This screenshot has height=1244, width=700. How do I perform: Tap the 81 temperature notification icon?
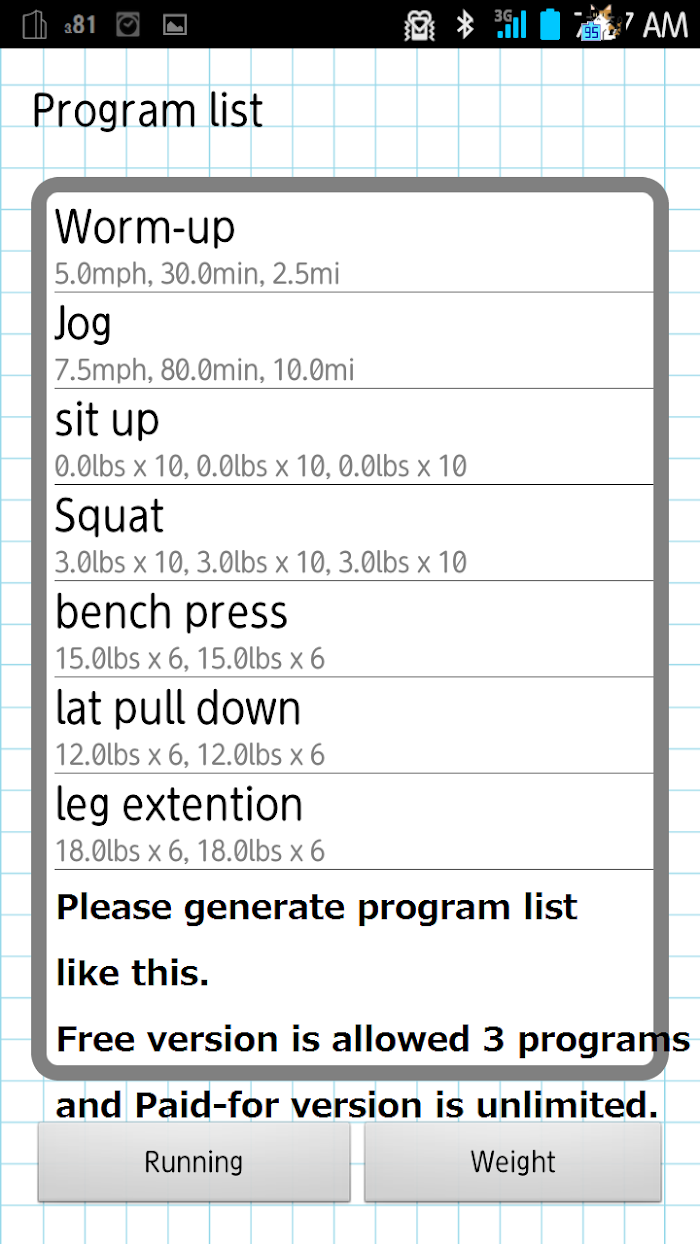point(81,24)
